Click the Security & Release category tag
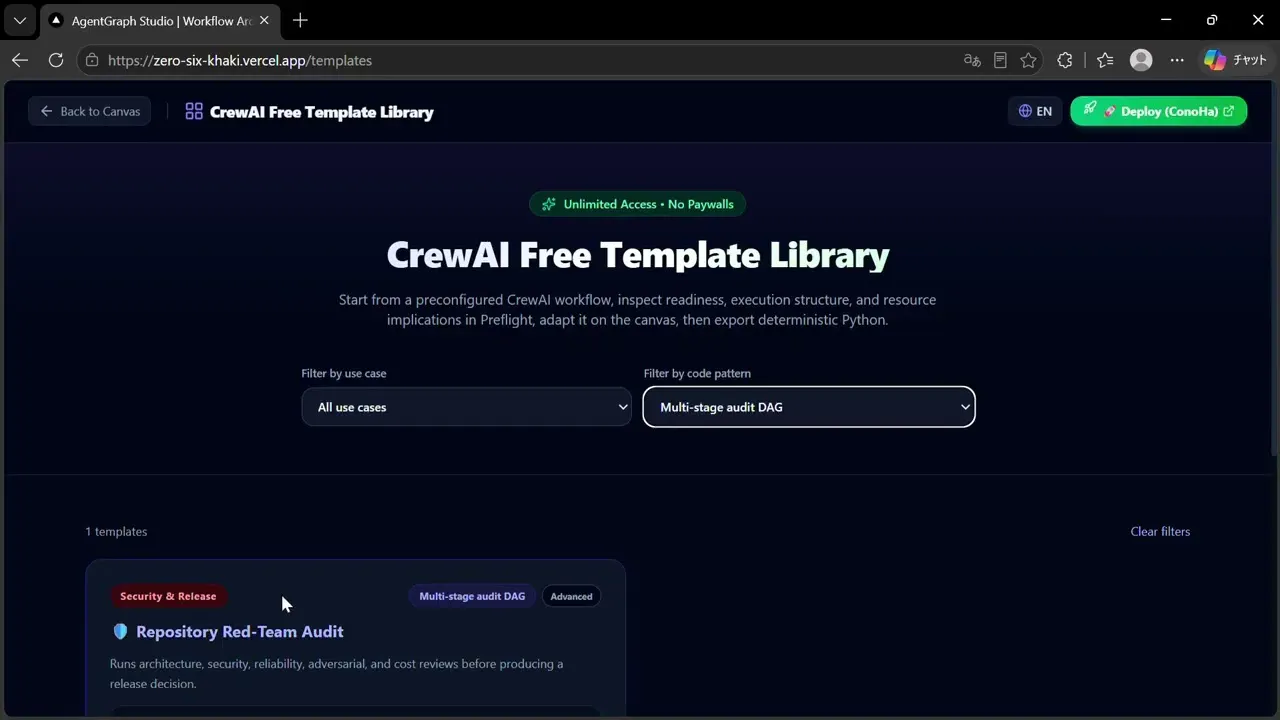This screenshot has width=1280, height=720. [168, 596]
